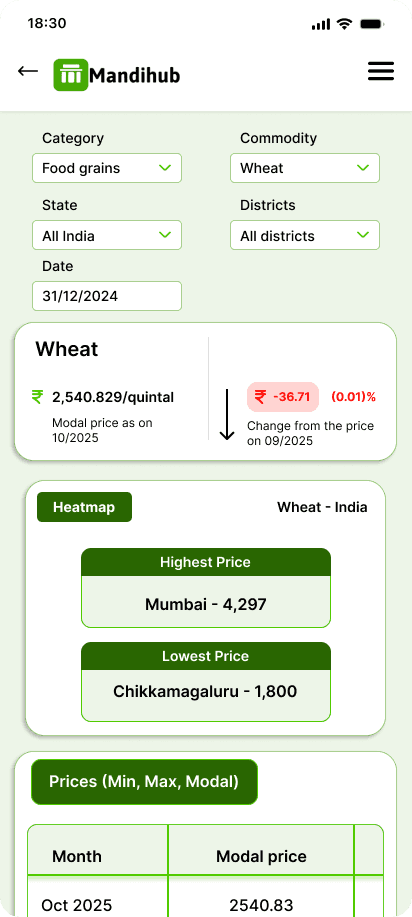Tap the Lowest Price Chikkamagaluru card
The height and width of the screenshot is (917, 412).
pos(206,682)
